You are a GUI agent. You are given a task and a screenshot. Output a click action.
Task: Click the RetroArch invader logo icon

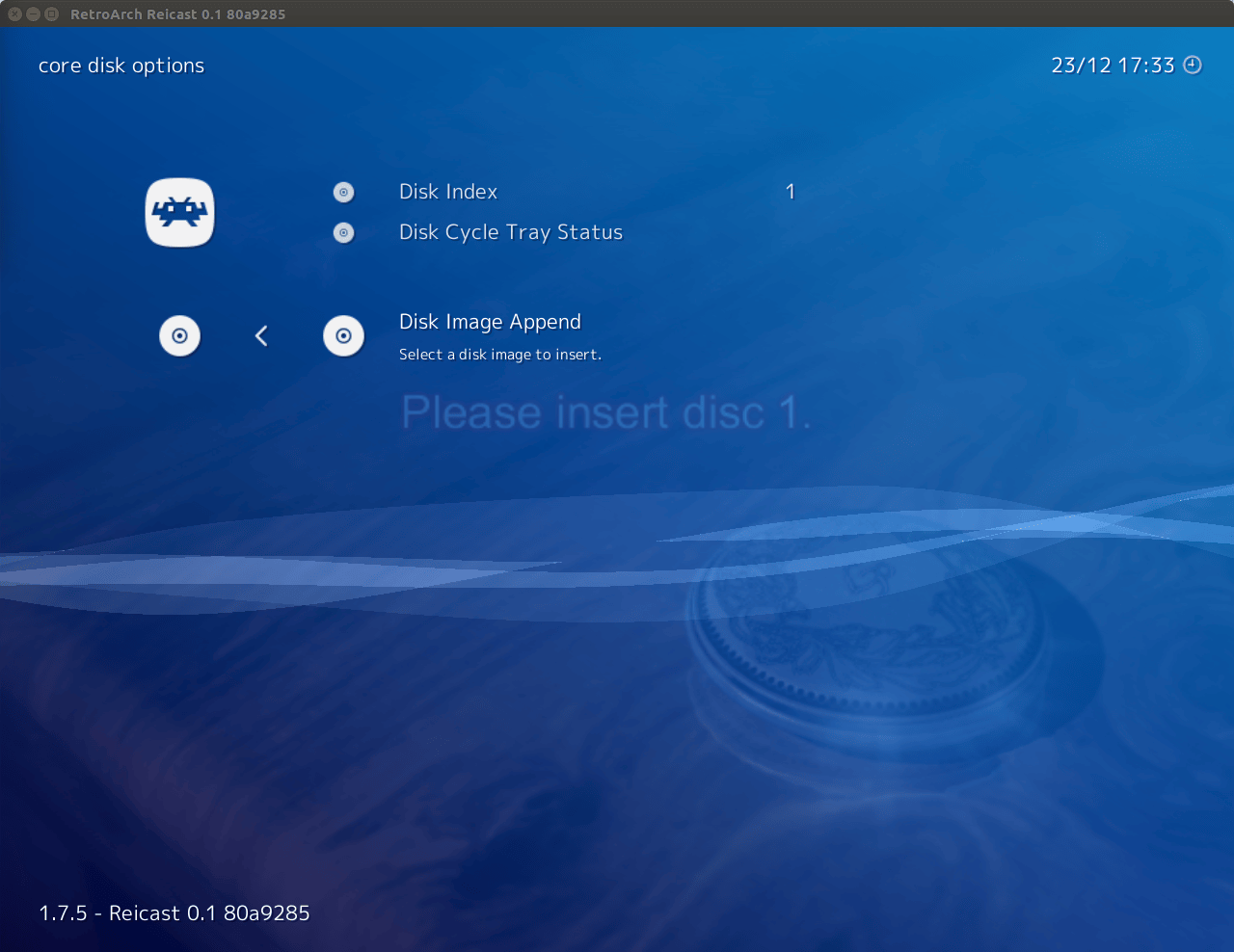point(179,212)
